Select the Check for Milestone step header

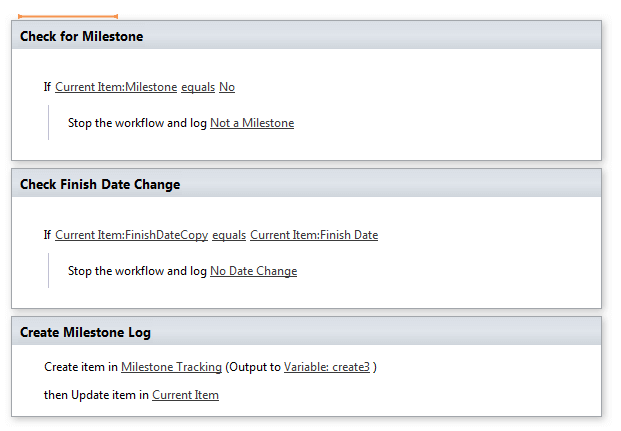82,36
